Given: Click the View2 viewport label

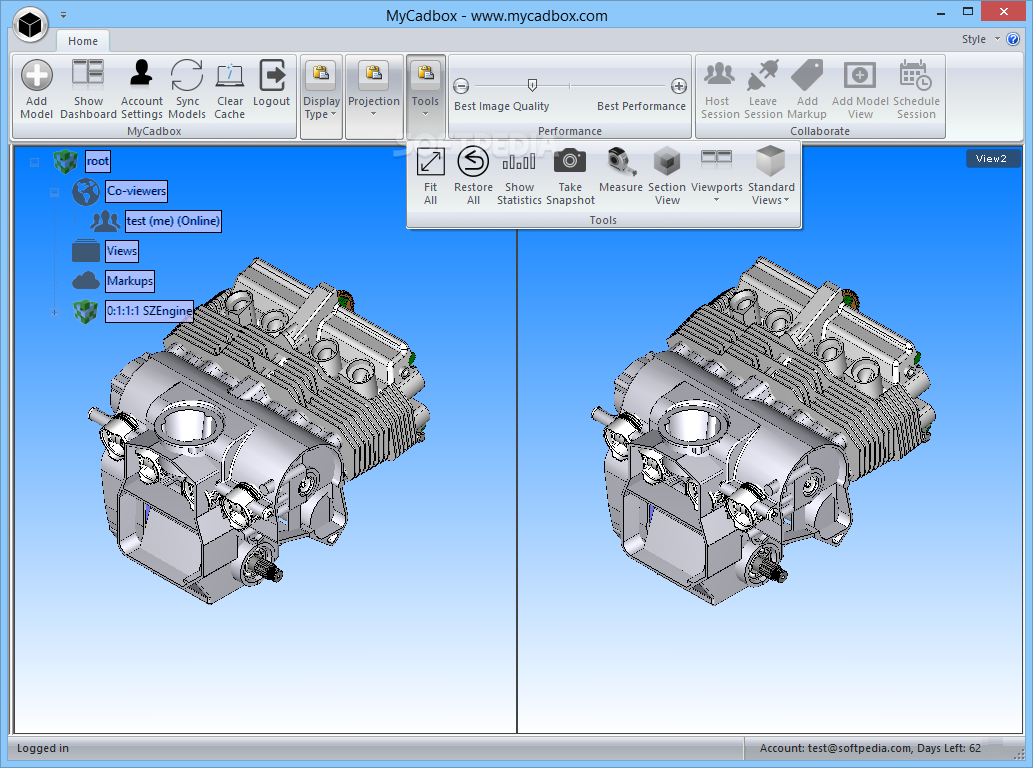Looking at the screenshot, I should coord(992,159).
